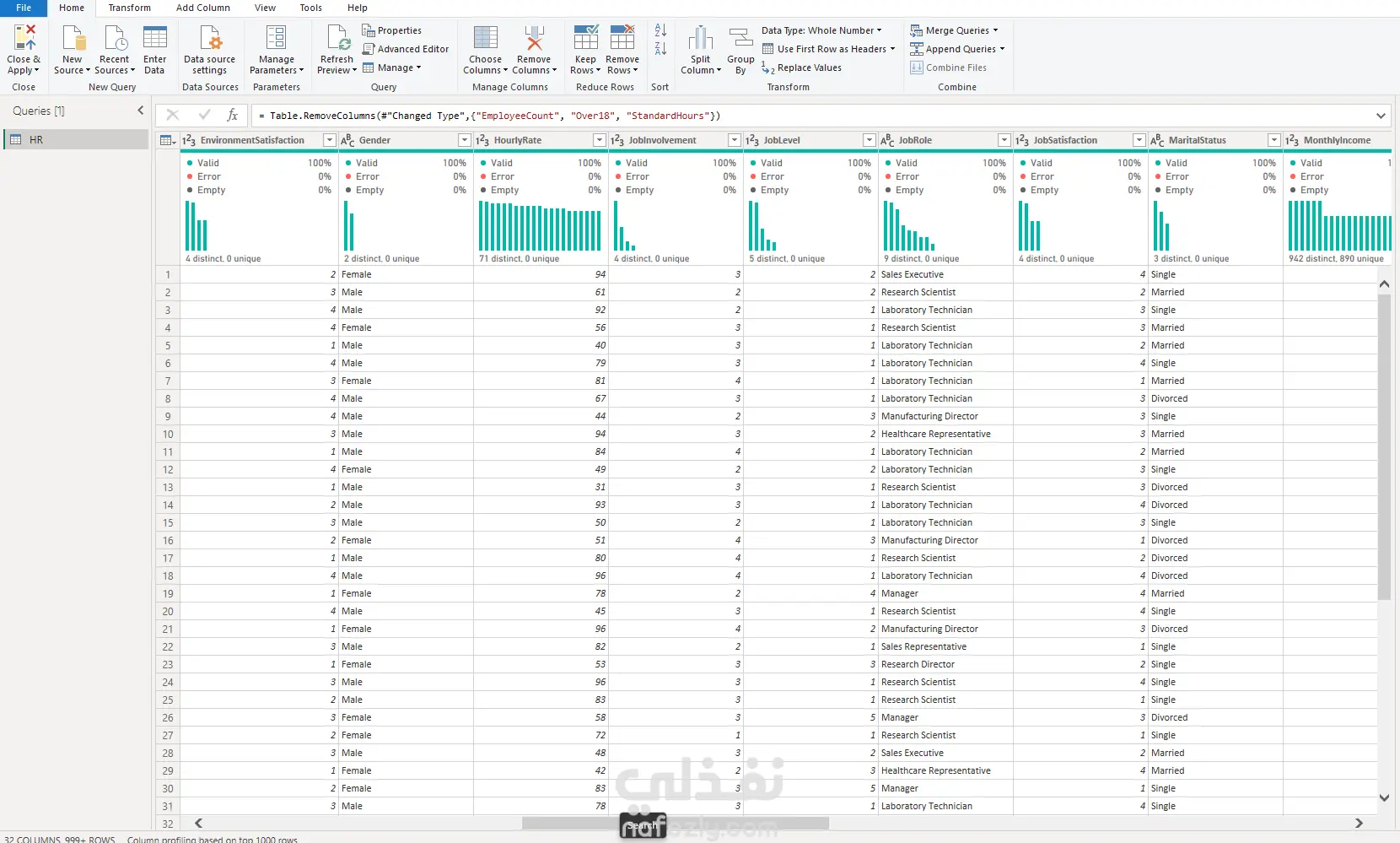1400x843 pixels.
Task: Switch to the Home tab
Action: 72,8
